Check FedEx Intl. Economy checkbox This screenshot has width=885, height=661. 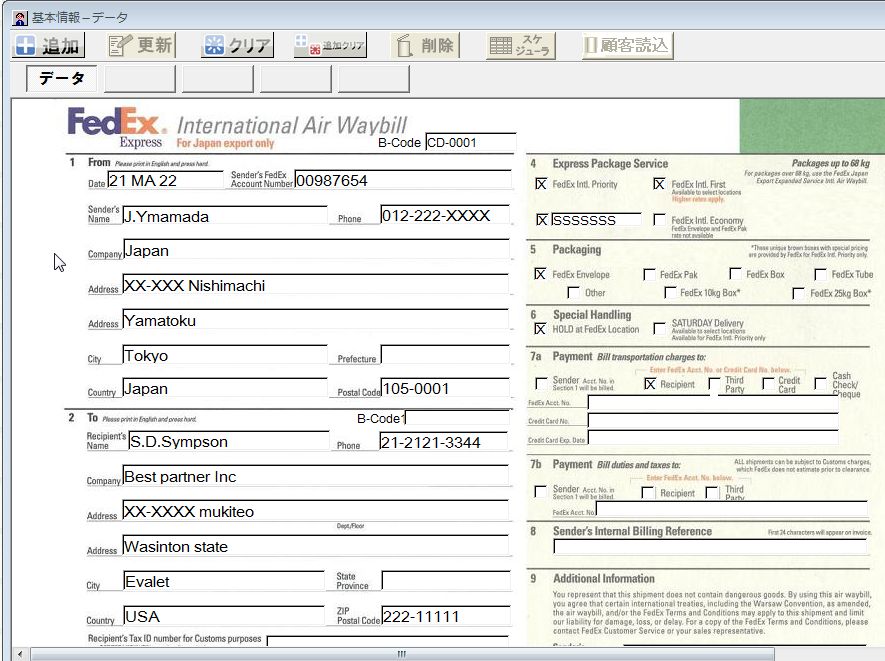659,219
